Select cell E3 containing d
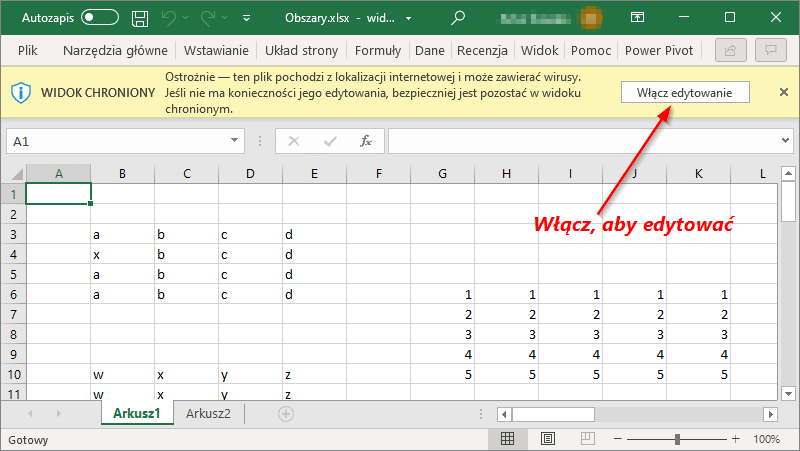 [314, 235]
